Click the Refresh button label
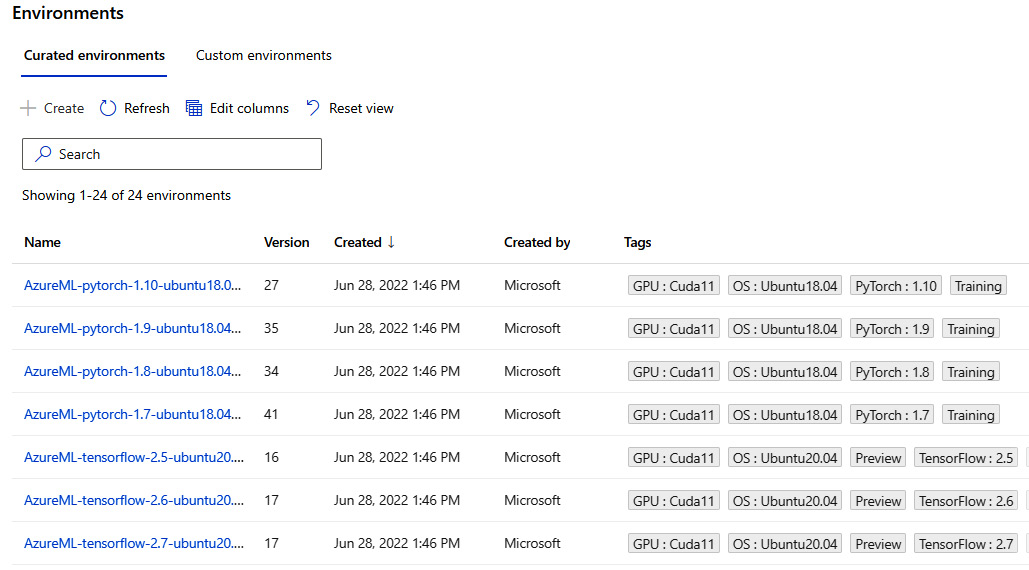This screenshot has width=1029, height=570. 146,108
